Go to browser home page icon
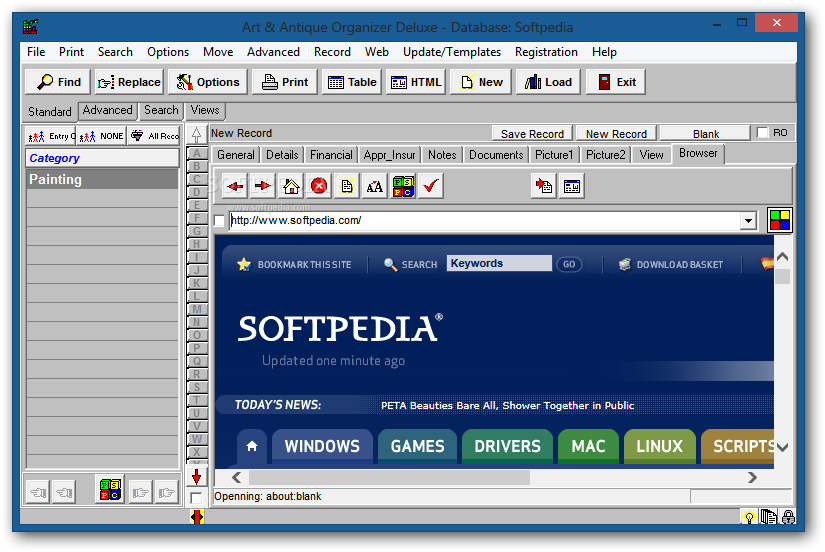The width and height of the screenshot is (825, 552). coord(291,186)
